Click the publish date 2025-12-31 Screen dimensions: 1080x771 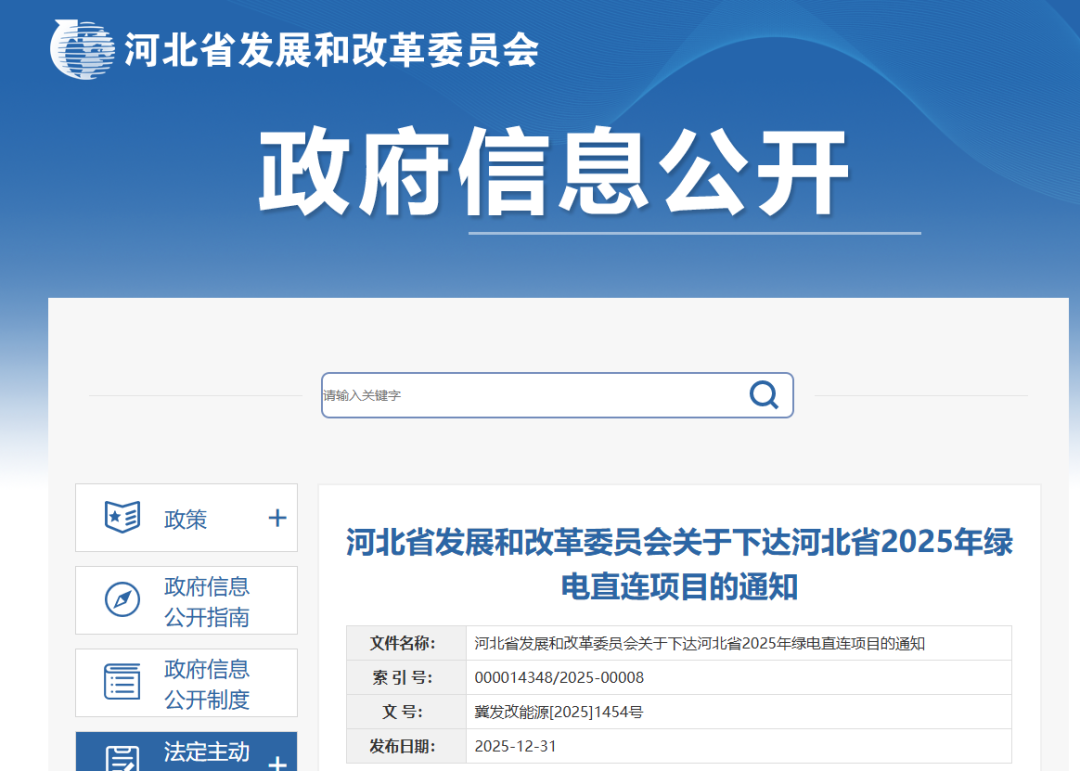[x=516, y=746]
